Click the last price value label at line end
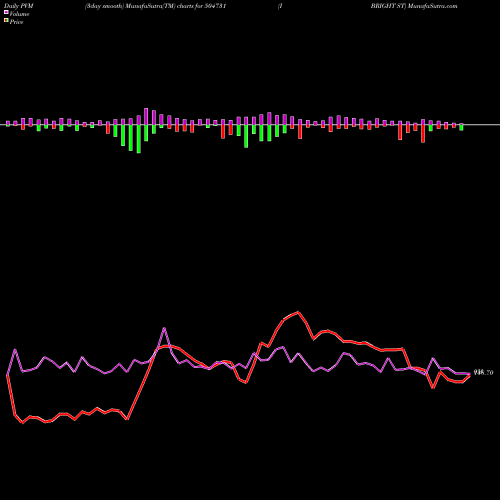 pos(483,373)
